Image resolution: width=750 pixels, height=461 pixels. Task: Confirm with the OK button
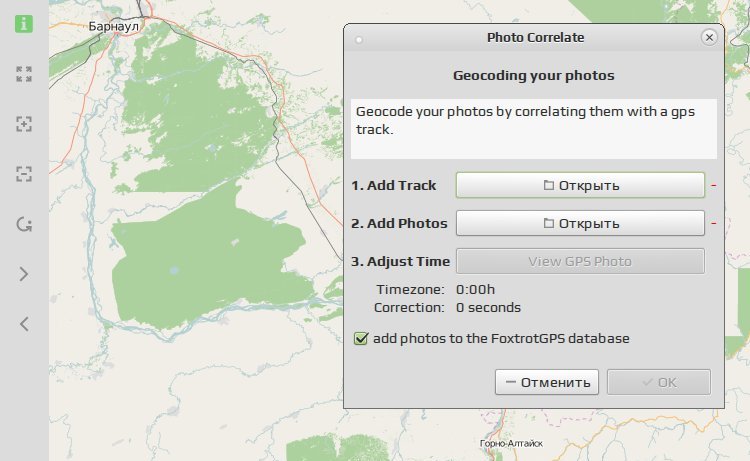pos(659,382)
